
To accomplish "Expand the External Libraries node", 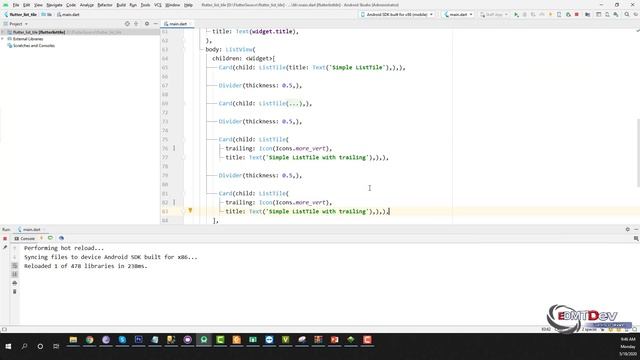I will [x=3, y=39].
